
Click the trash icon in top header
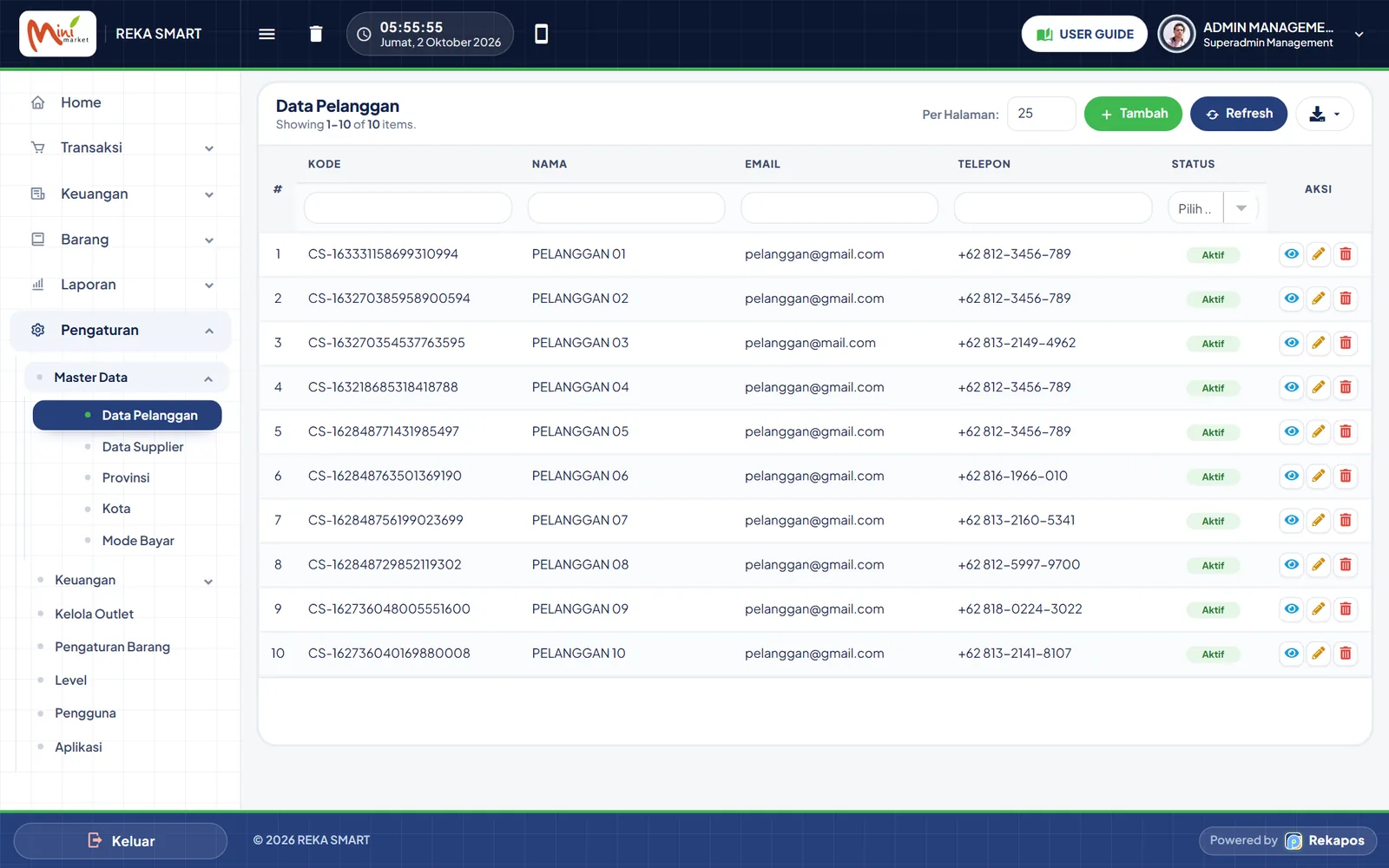pos(316,34)
